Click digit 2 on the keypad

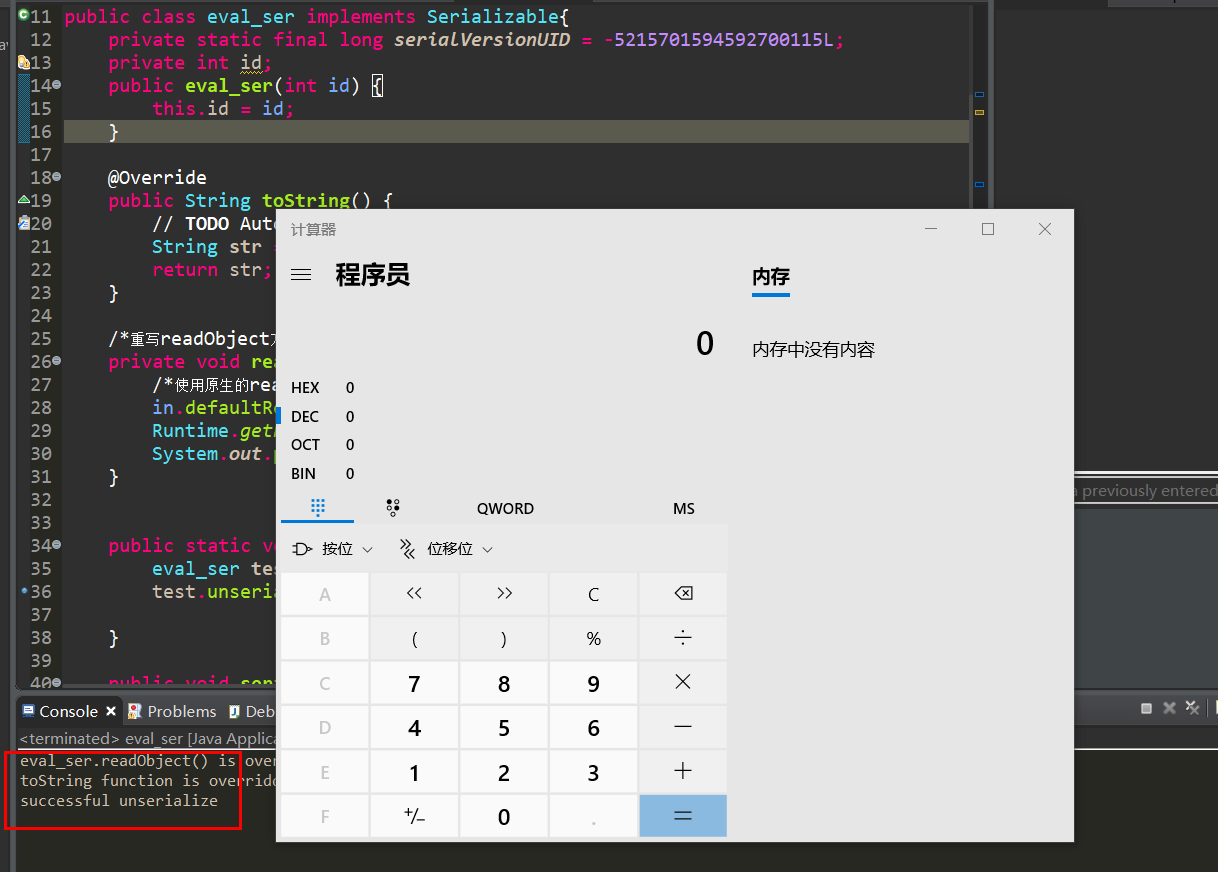504,772
